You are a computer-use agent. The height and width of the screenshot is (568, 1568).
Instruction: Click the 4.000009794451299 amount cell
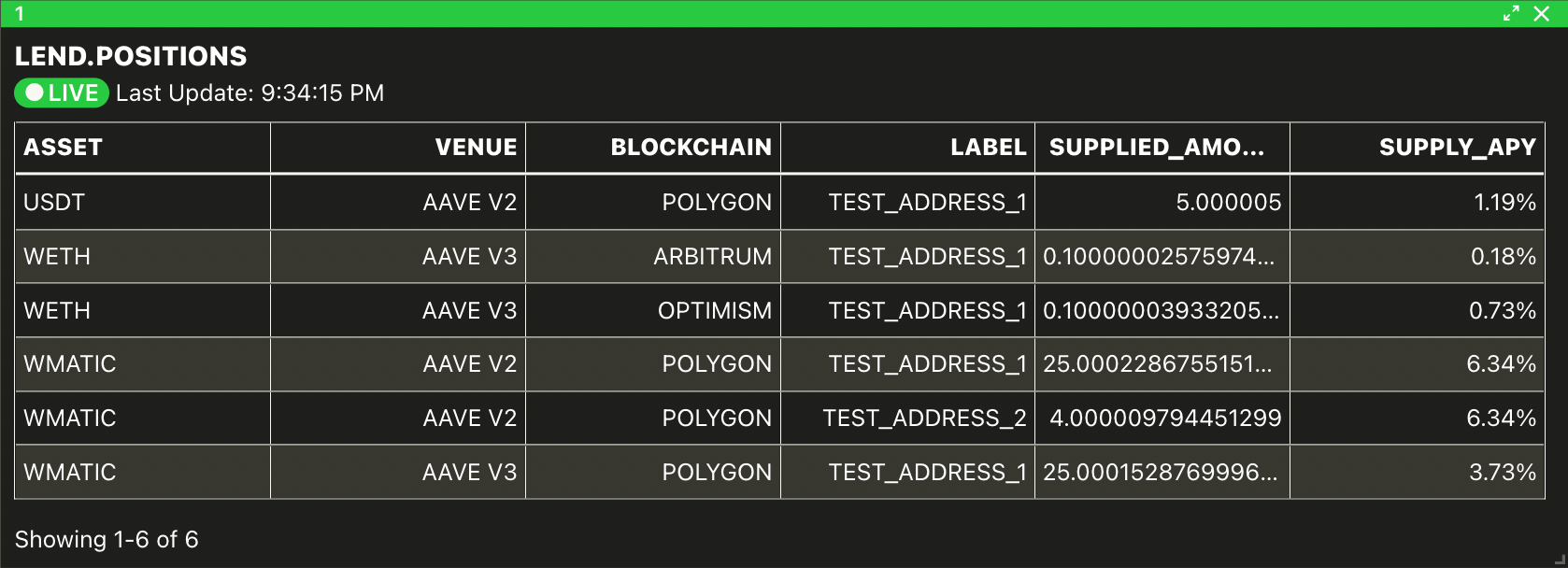pos(1162,418)
